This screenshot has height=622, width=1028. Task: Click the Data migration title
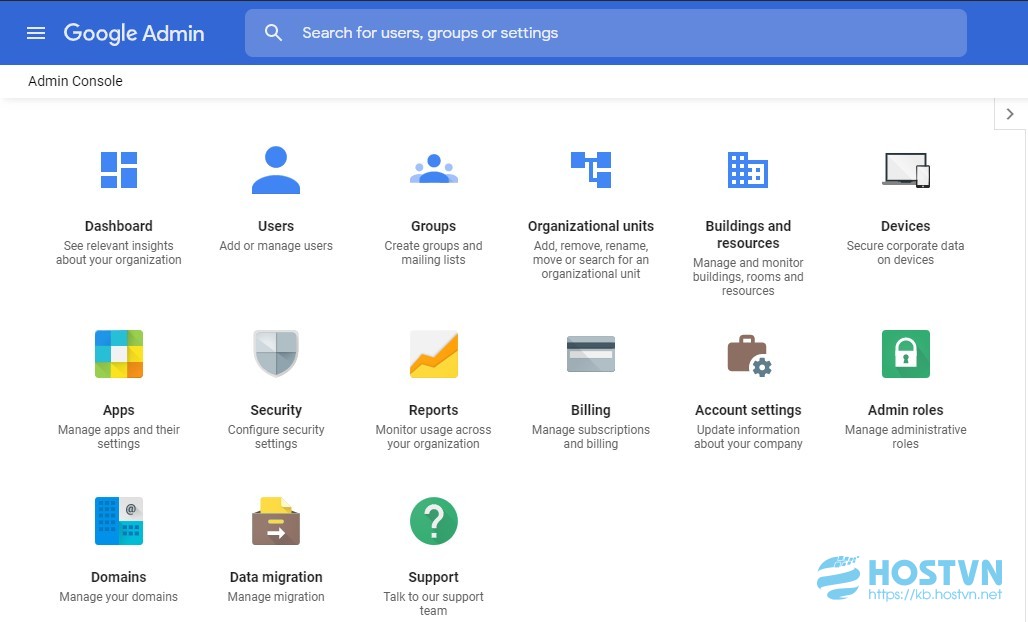click(x=276, y=577)
